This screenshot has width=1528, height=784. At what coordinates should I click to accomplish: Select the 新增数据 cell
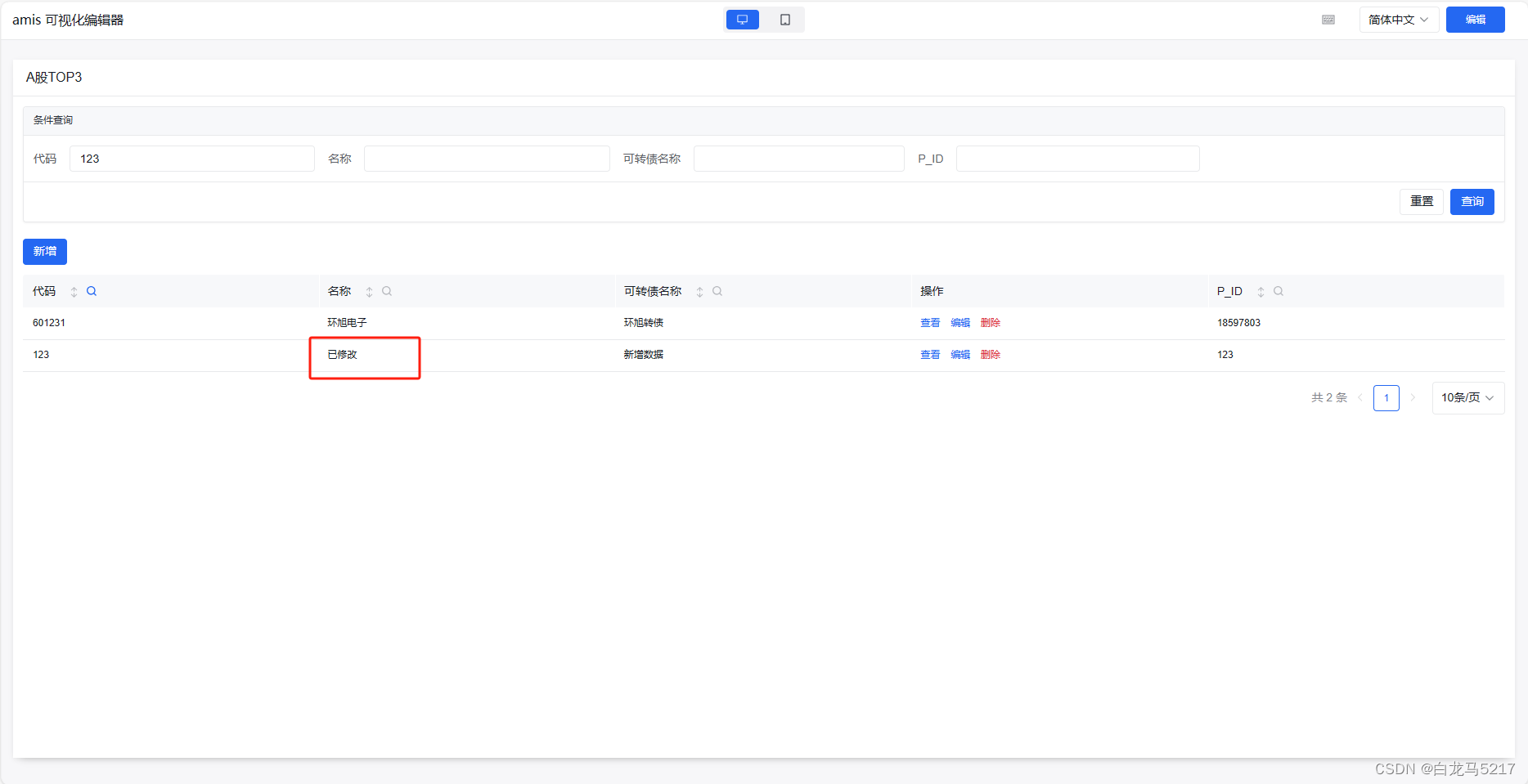(644, 355)
